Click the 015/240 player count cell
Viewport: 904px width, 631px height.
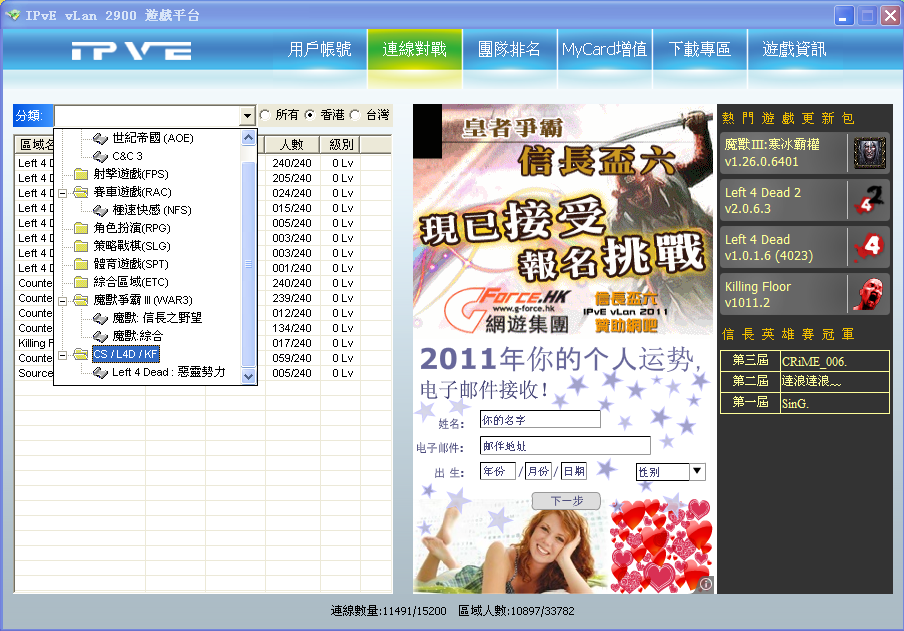(292, 208)
